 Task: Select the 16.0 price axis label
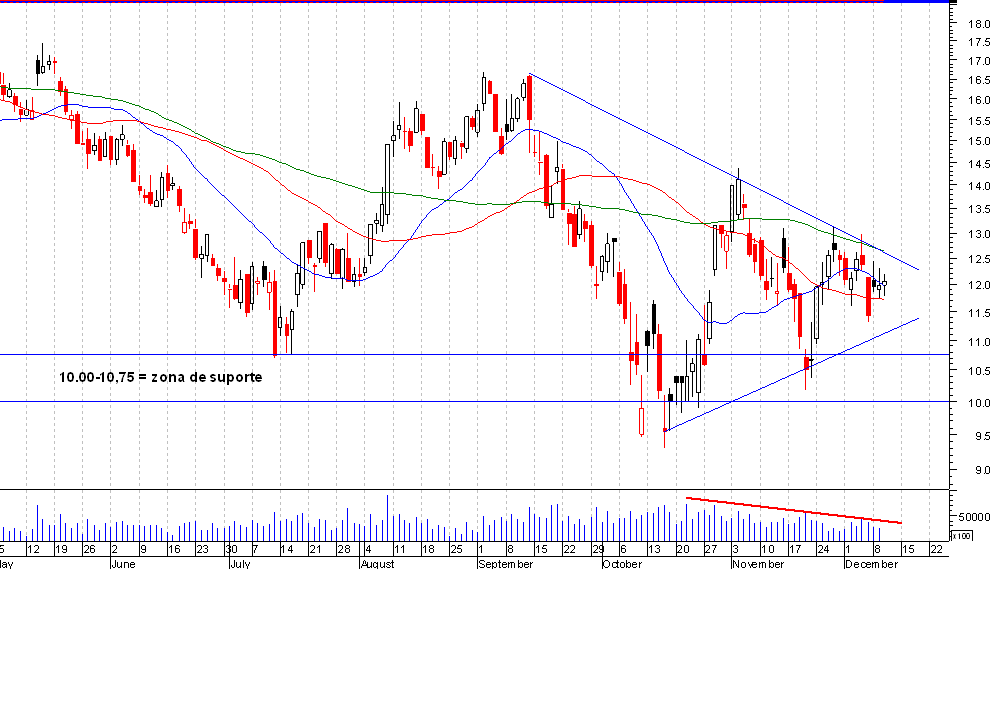pyautogui.click(x=979, y=100)
